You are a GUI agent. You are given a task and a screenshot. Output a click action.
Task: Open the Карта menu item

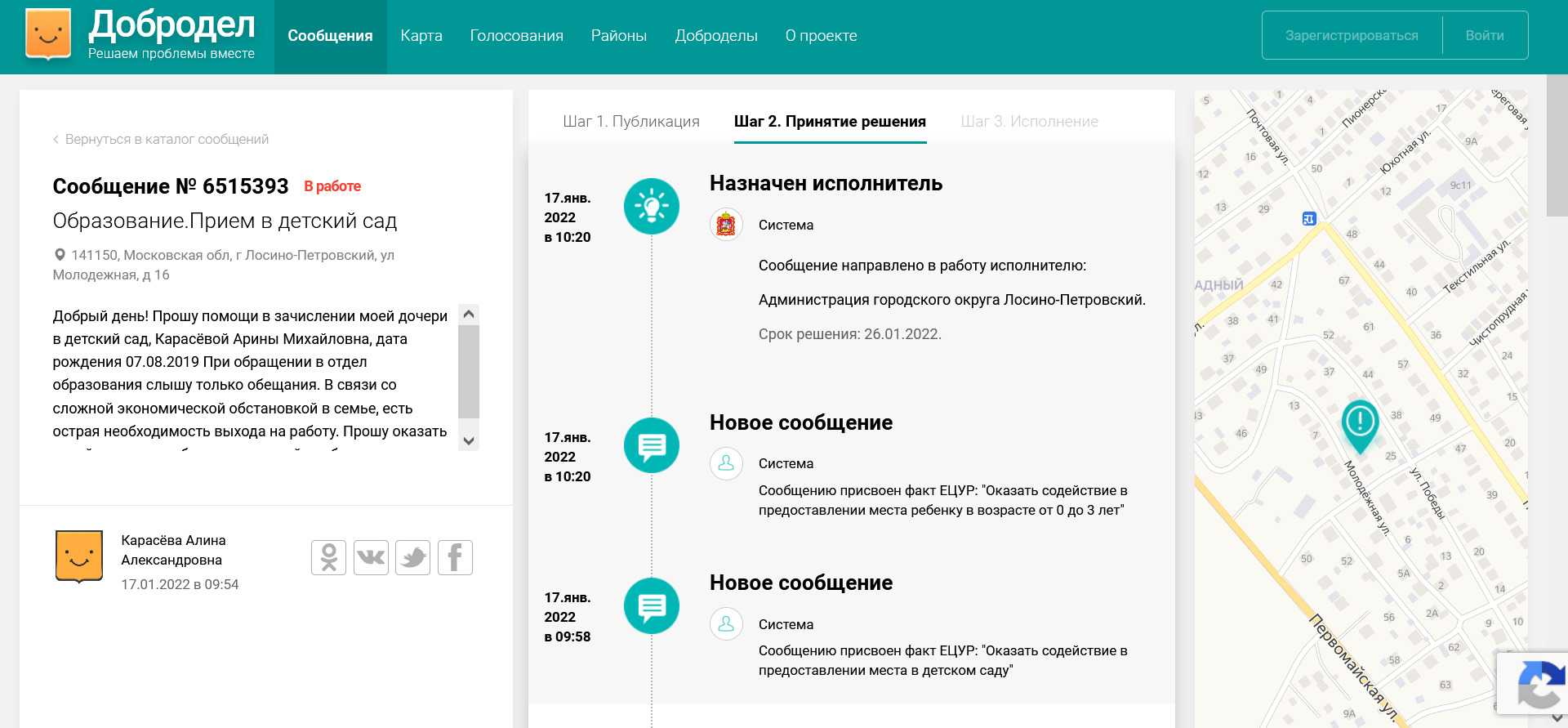421,36
